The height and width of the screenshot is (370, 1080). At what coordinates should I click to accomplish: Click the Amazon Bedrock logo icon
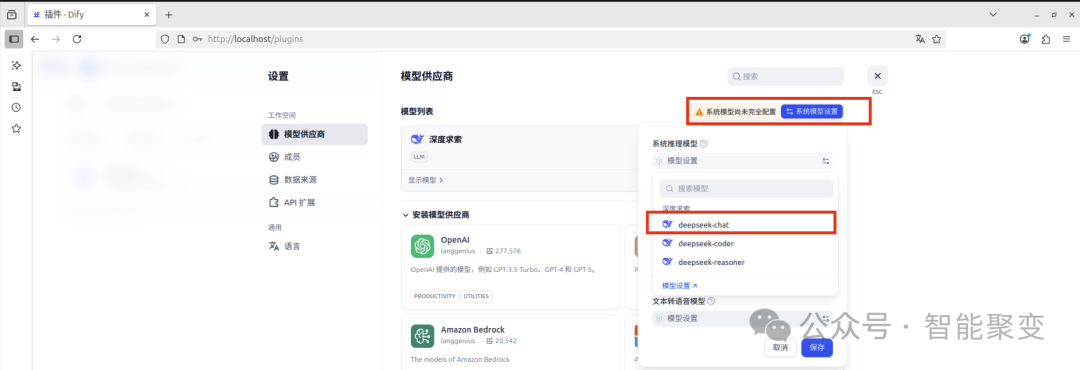point(422,336)
